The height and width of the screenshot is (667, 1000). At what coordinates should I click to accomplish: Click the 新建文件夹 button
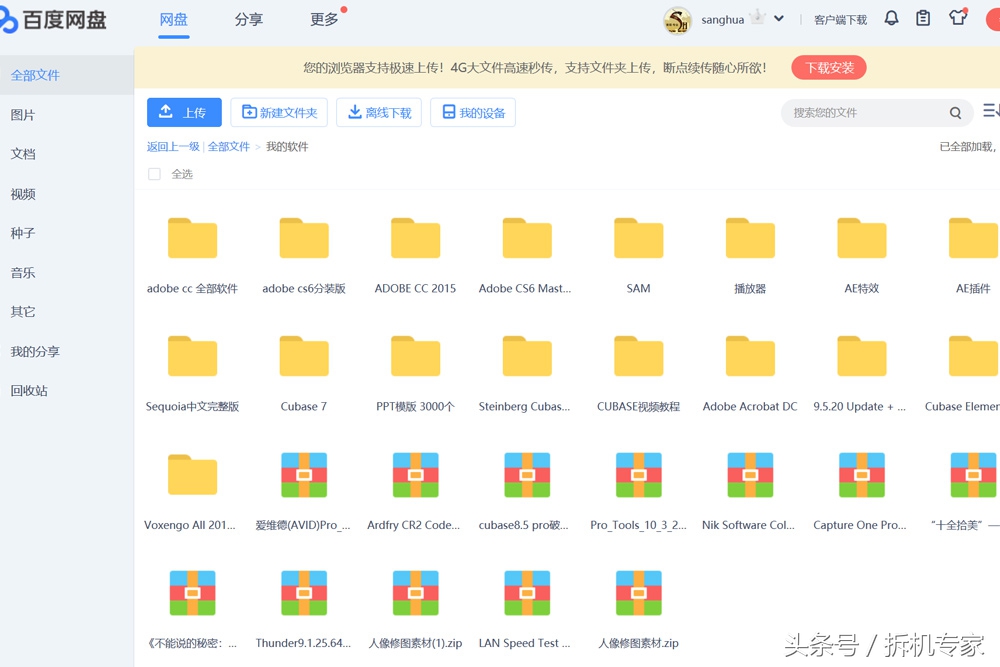[x=279, y=112]
